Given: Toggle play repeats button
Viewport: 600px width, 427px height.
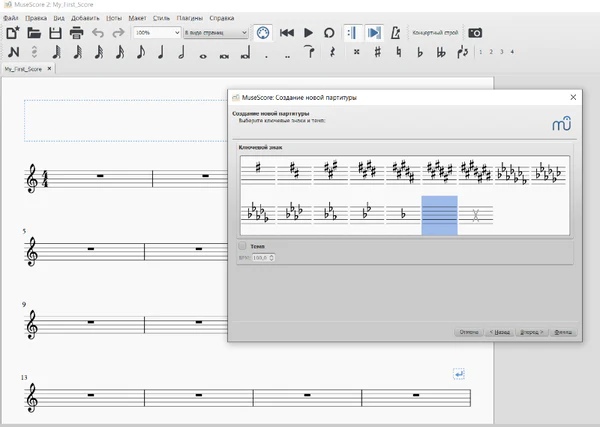Looking at the screenshot, I should coord(352,33).
